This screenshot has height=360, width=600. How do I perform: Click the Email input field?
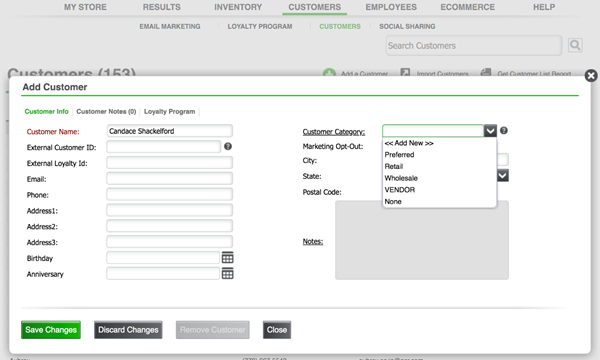(x=170, y=178)
